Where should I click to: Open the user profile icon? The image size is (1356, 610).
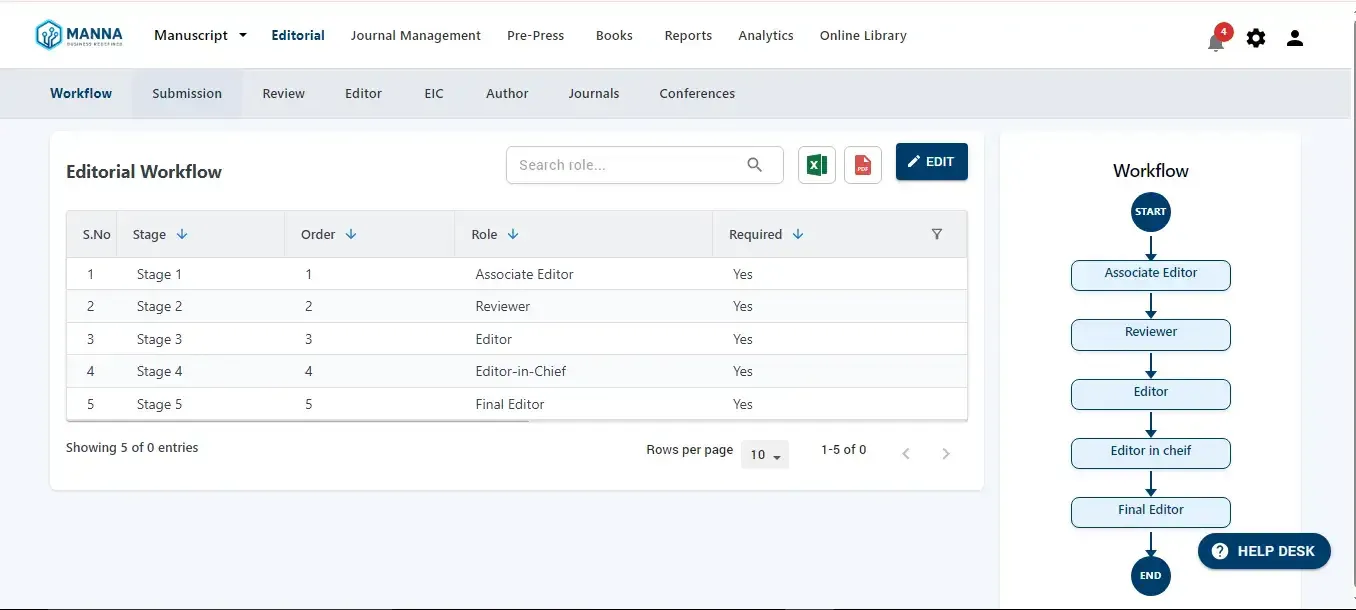coord(1295,38)
